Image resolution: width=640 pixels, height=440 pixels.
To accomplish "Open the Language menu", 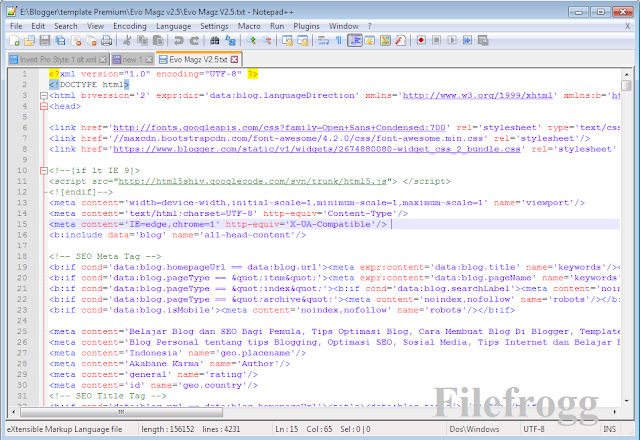I will click(173, 26).
